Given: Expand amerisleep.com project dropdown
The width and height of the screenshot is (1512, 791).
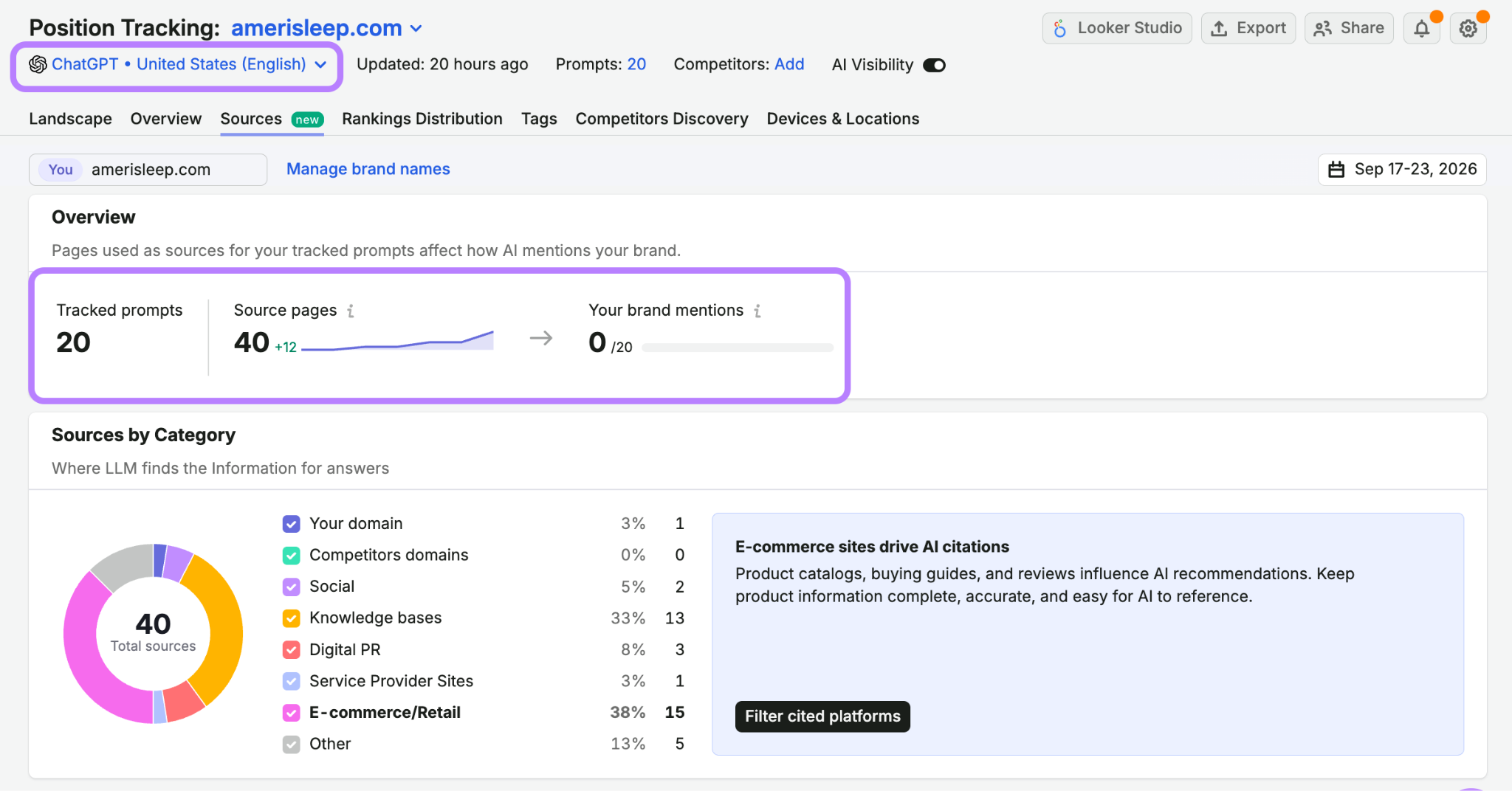Looking at the screenshot, I should click(327, 28).
